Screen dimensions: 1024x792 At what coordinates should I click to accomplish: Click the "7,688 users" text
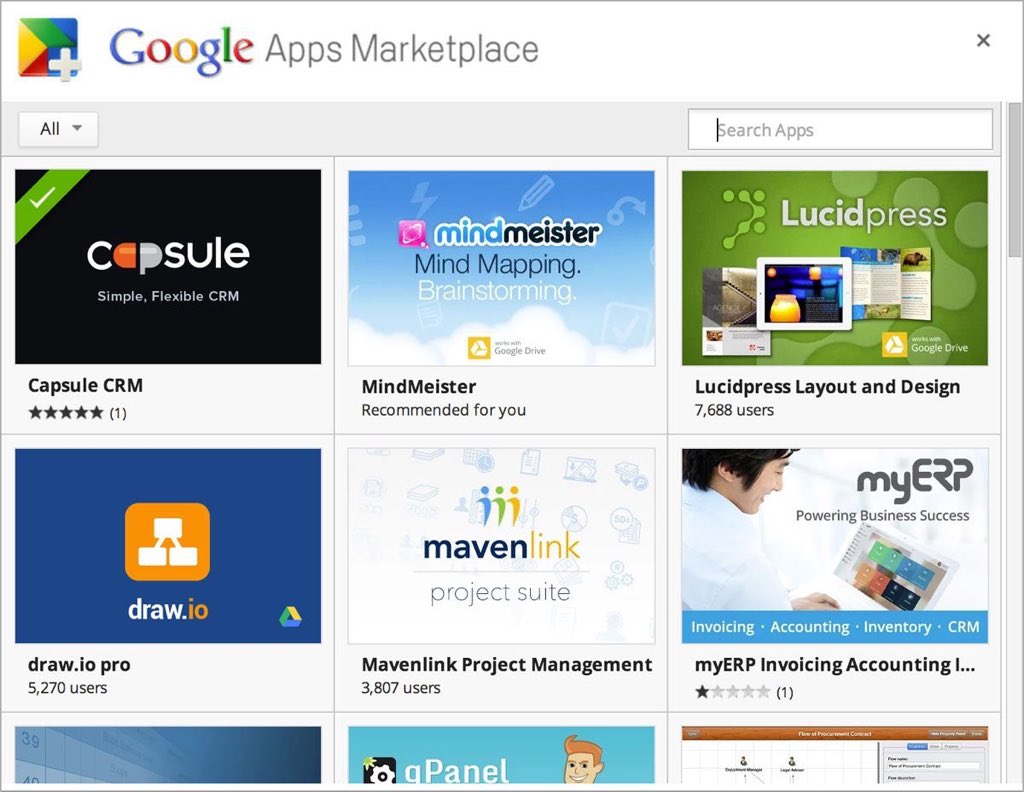(734, 410)
